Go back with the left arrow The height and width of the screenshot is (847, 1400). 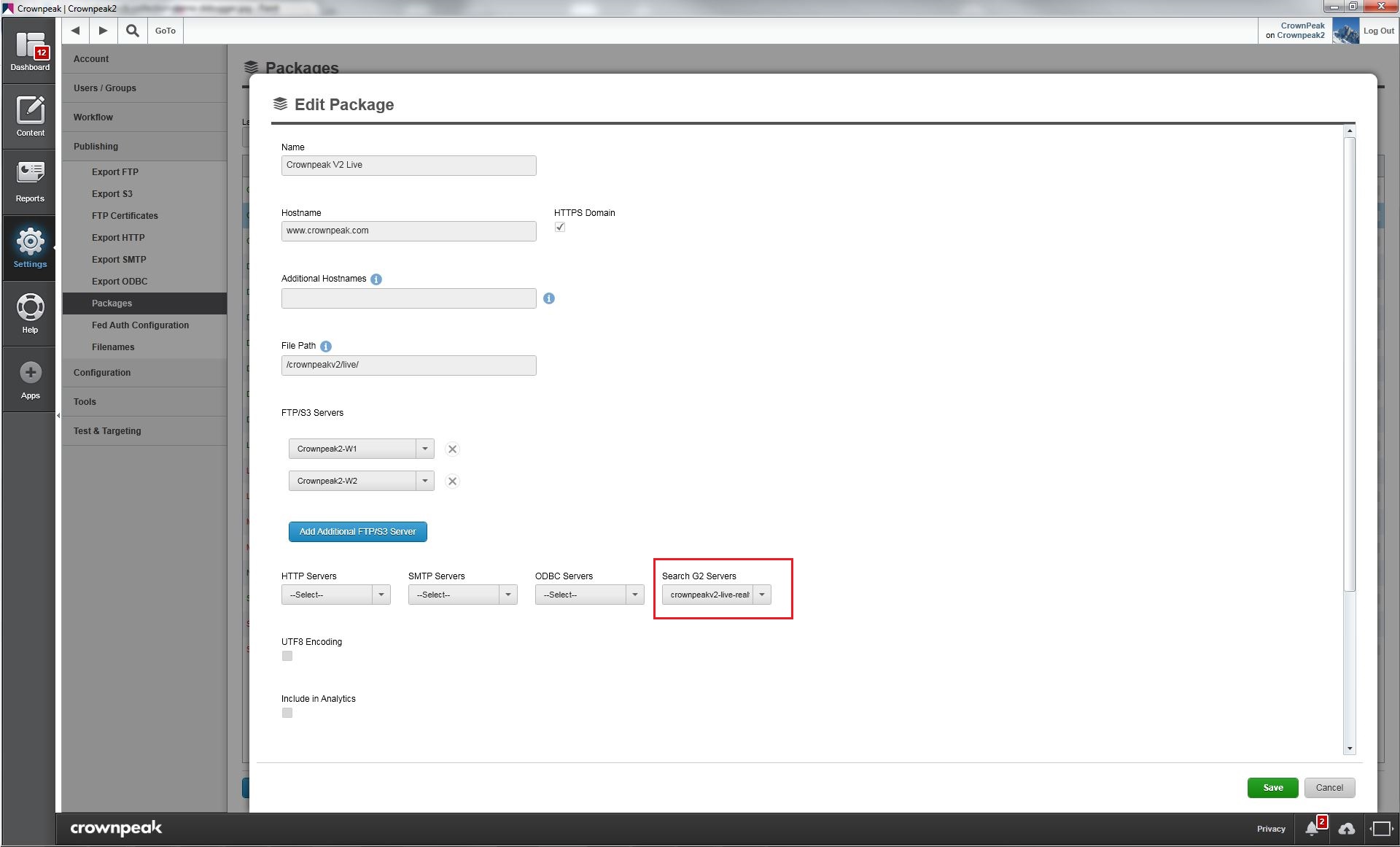(75, 31)
